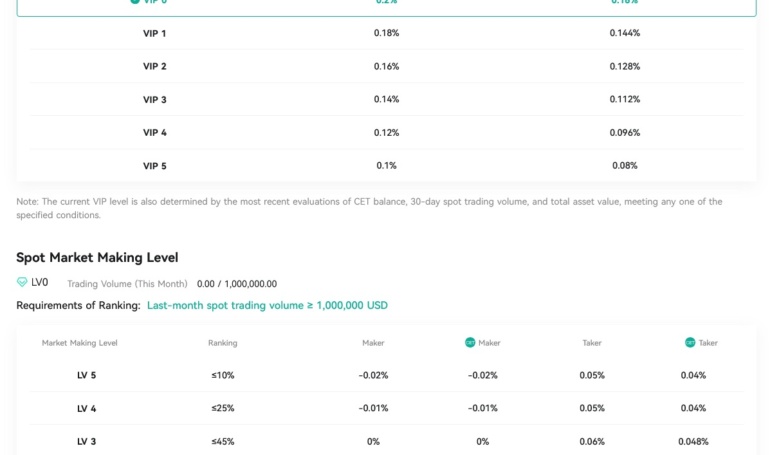The image size is (770, 455).
Task: Click the ≤10% ranking cell
Action: point(222,375)
